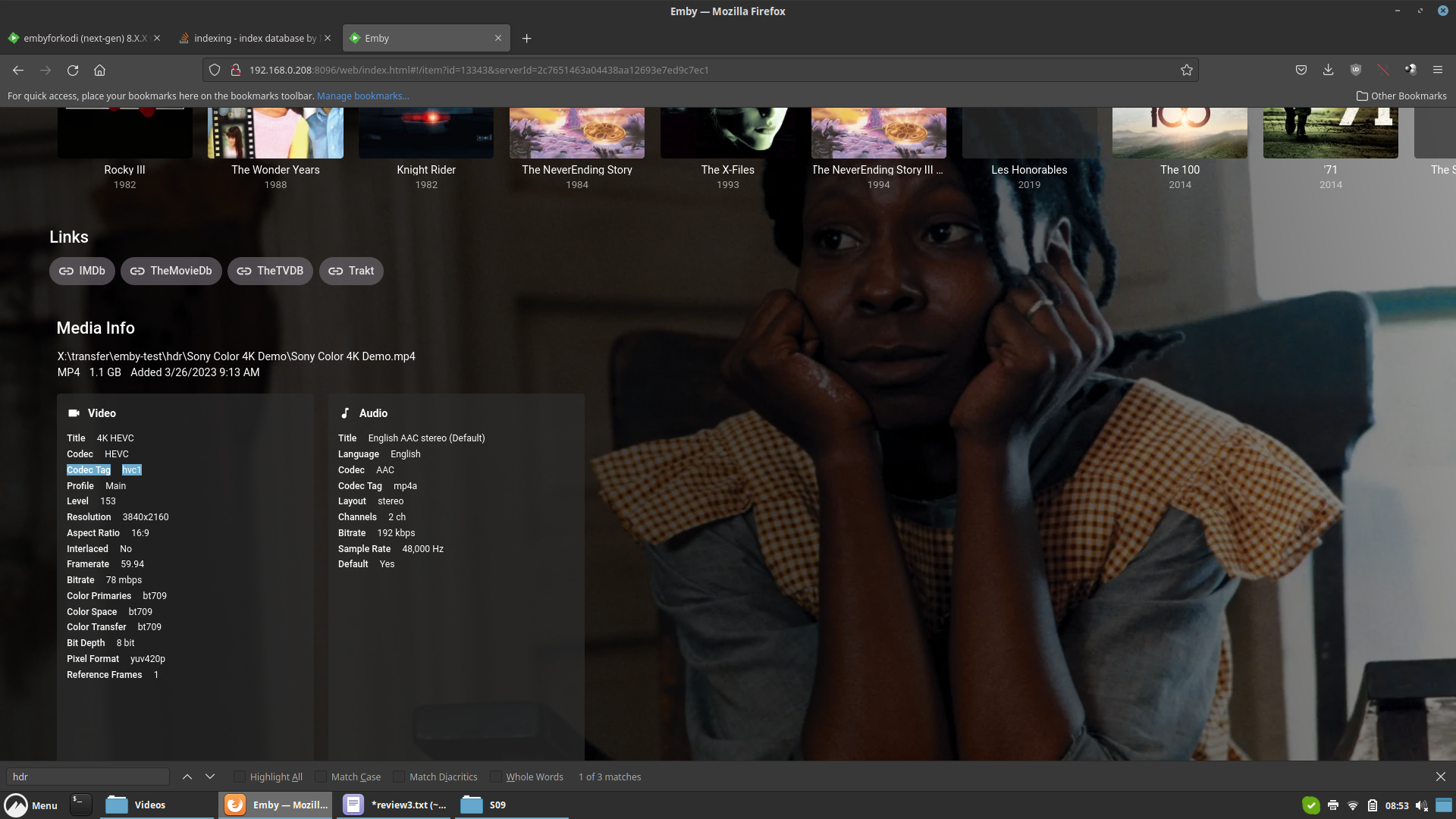Click the Audio section music note icon
Viewport: 1456px width, 819px height.
(x=344, y=413)
